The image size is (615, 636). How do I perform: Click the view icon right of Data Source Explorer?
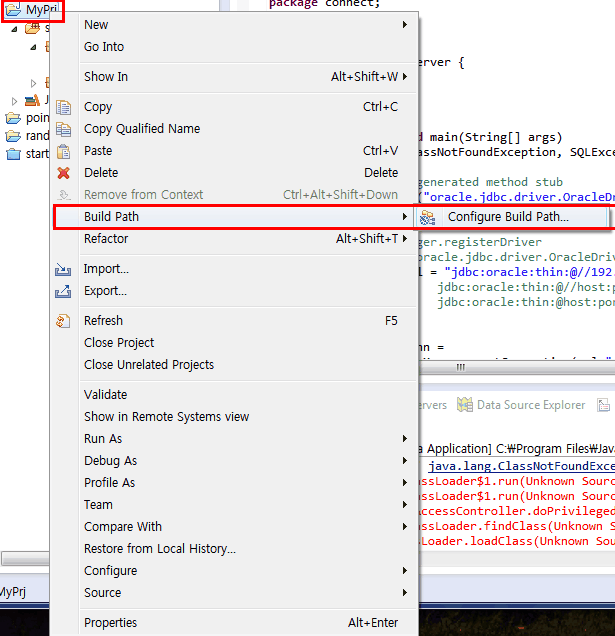[604, 404]
